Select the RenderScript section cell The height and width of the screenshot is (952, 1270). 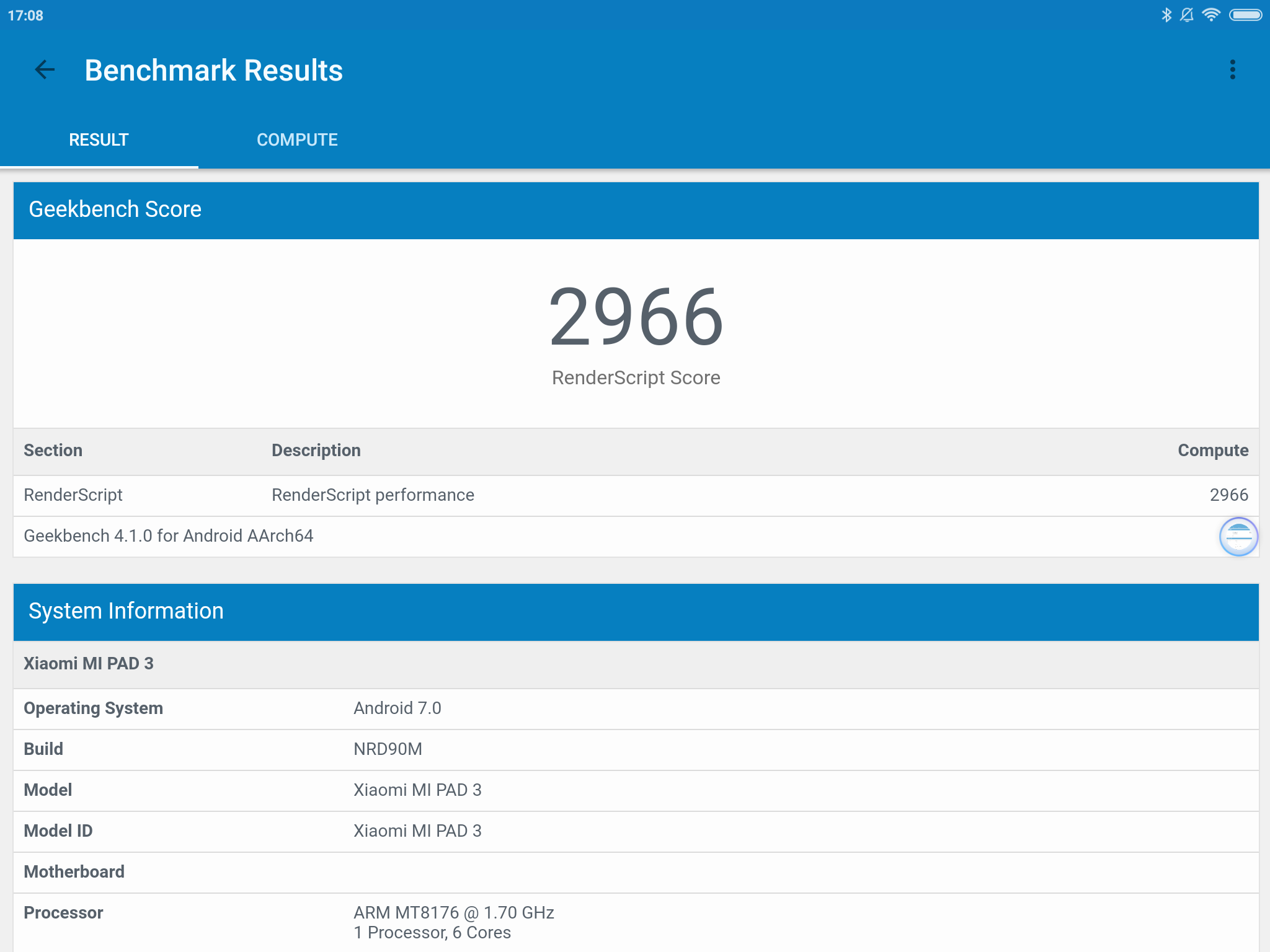[73, 495]
